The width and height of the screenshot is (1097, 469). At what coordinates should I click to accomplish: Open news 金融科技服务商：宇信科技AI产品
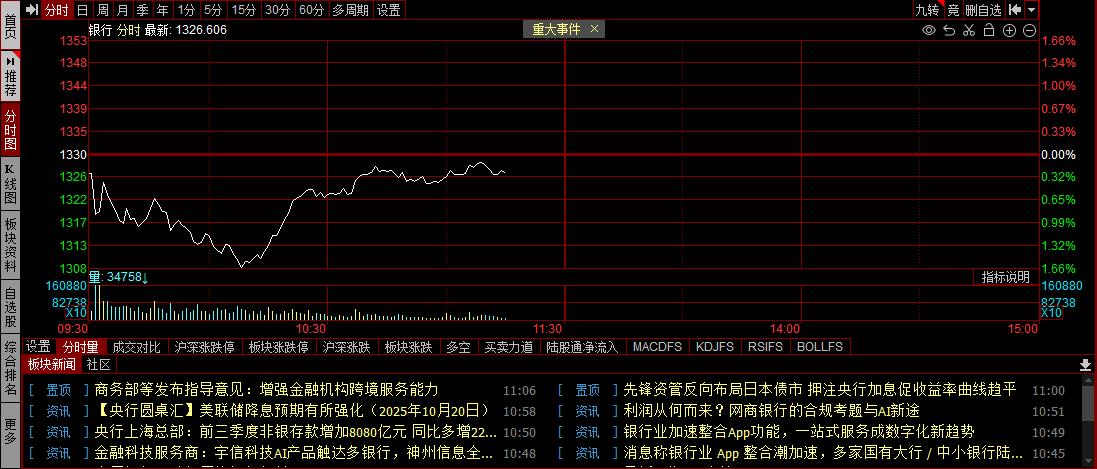tap(296, 453)
